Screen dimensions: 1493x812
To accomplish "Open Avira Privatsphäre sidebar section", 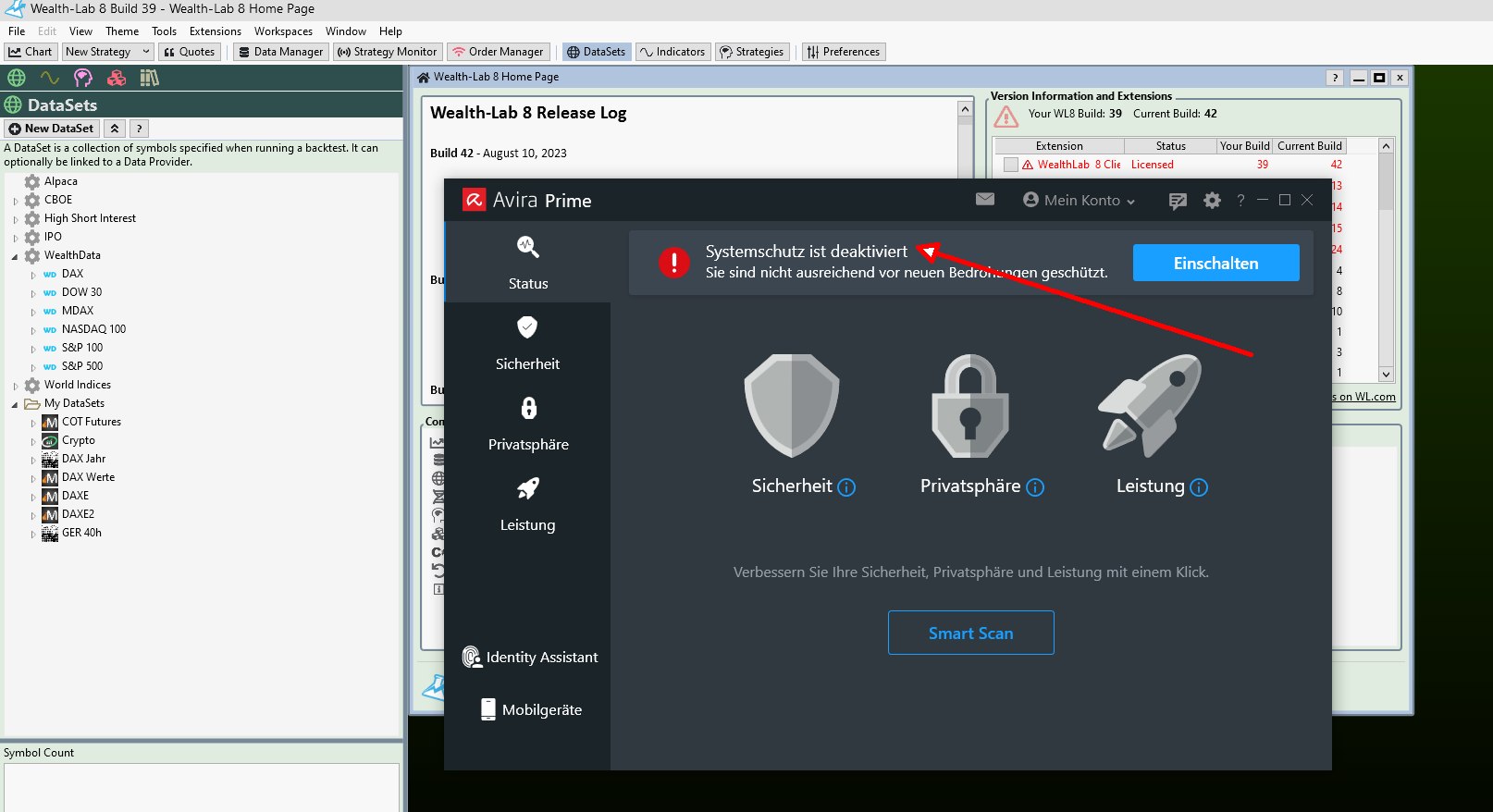I will 528,424.
